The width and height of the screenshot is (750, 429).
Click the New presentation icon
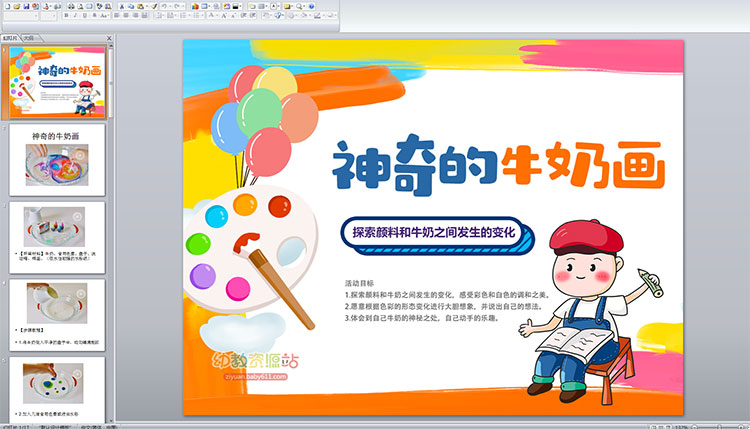(x=8, y=6)
